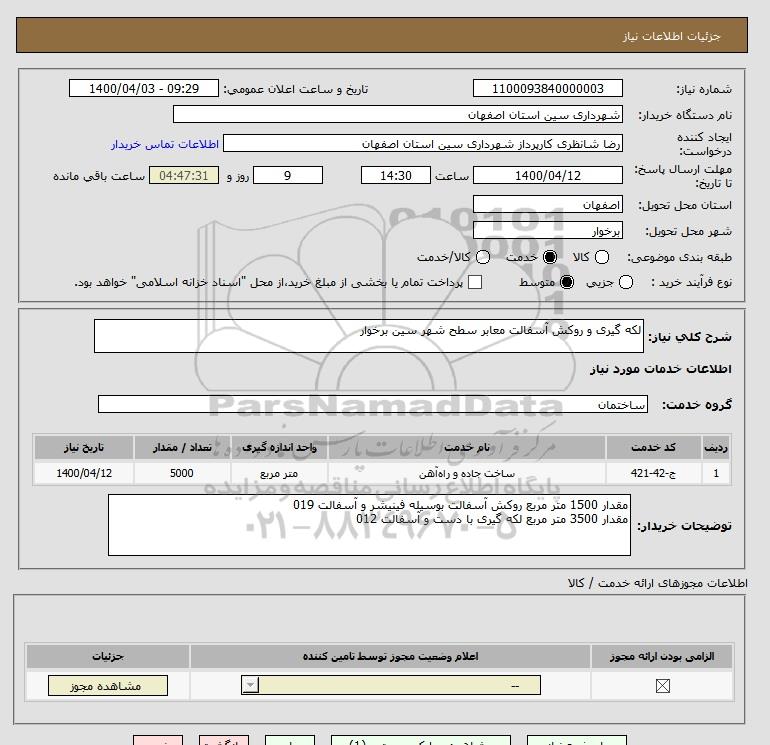Click the announcement date field 1400/04/03 - 09:29
Screen dimensions: 770x745
[x=143, y=89]
